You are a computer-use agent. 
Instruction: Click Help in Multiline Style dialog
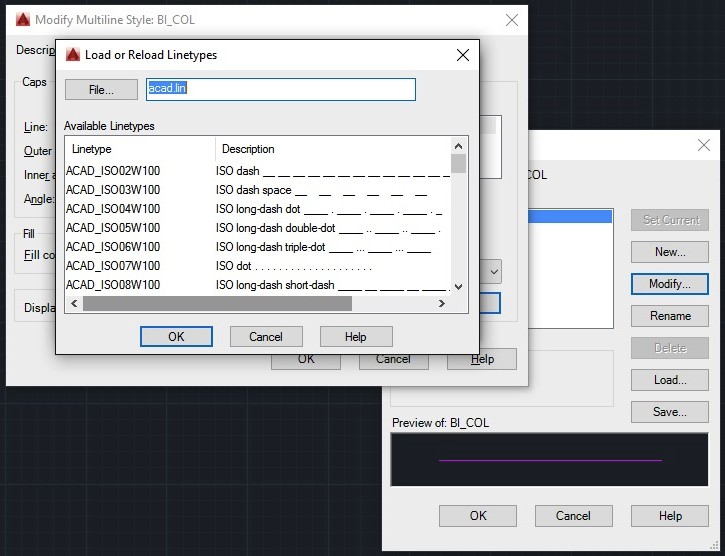point(670,516)
